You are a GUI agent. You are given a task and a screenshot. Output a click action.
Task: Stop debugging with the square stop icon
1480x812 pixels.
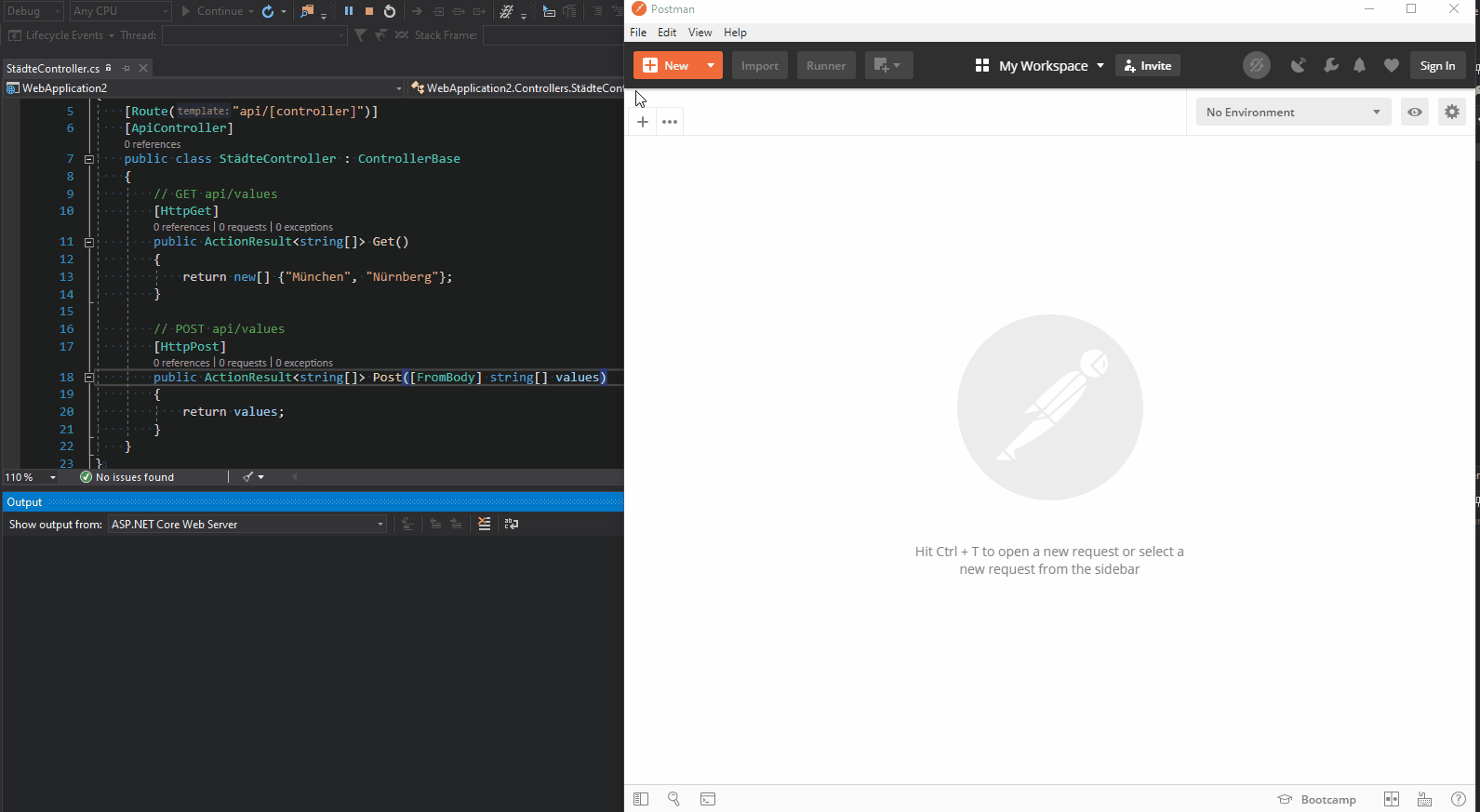tap(369, 11)
